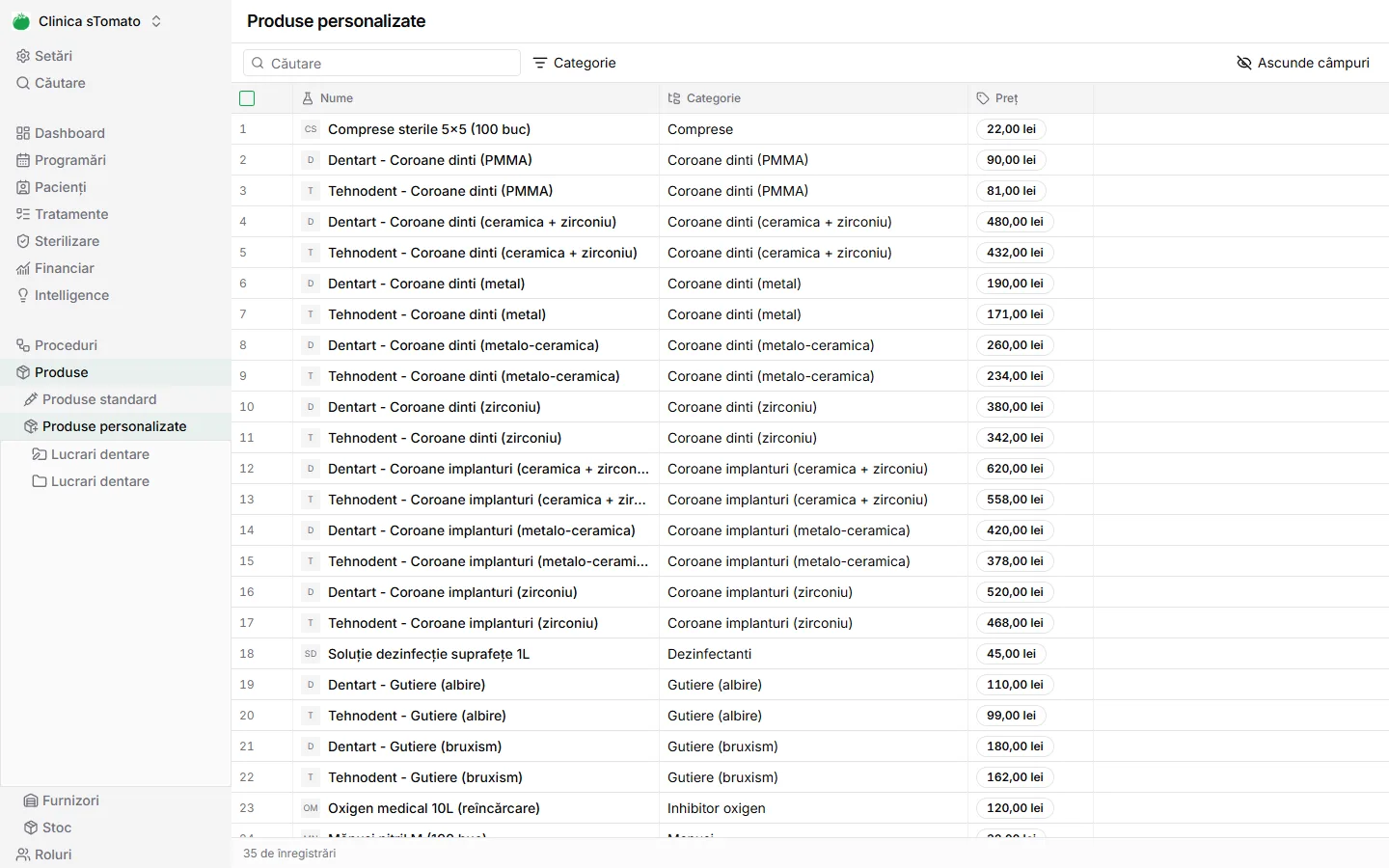Screen dimensions: 1389x868
Task: Select the Produse standard wrench icon
Action: (x=31, y=399)
